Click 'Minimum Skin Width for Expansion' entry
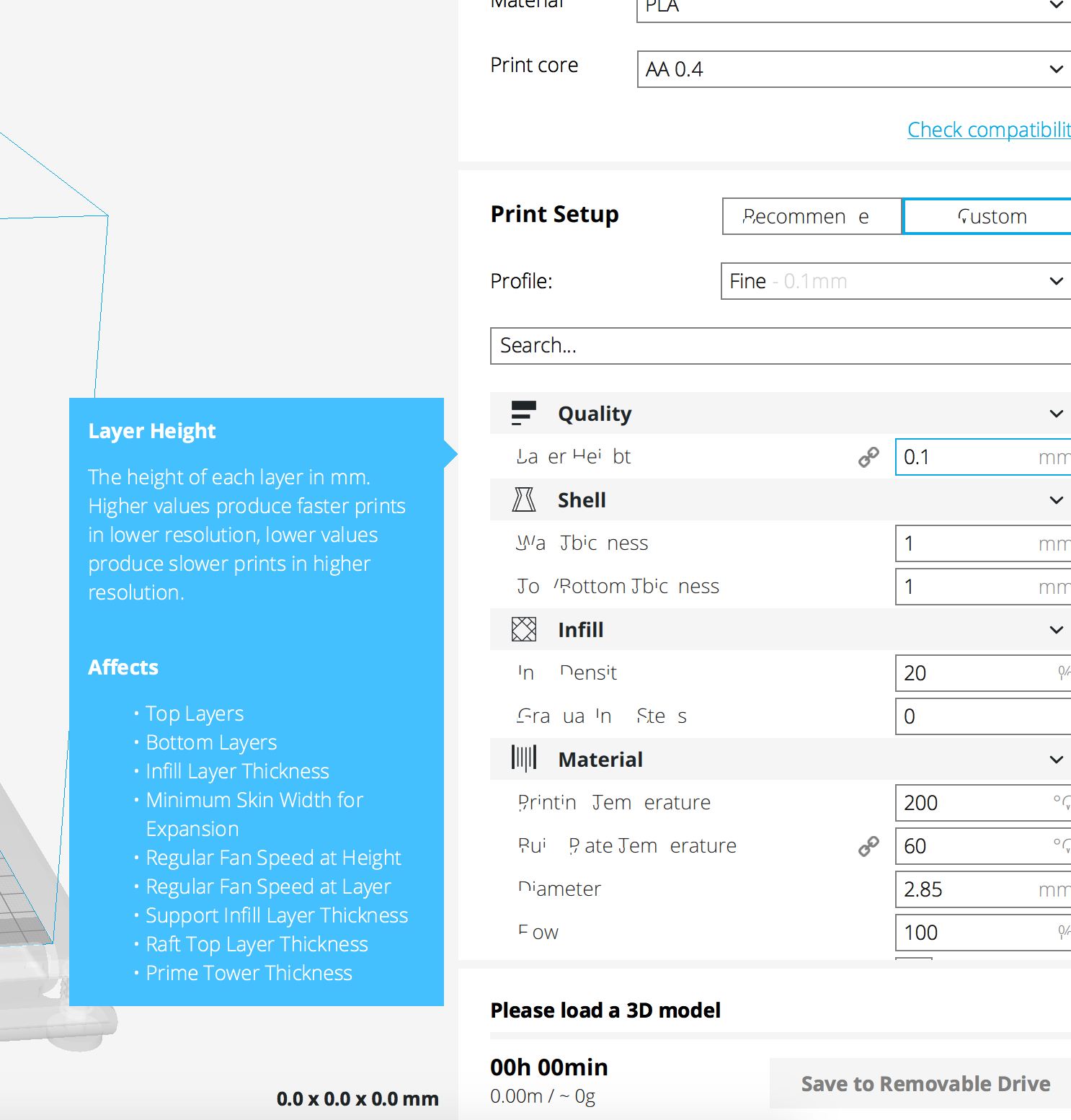The width and height of the screenshot is (1071, 1120). pos(254,814)
